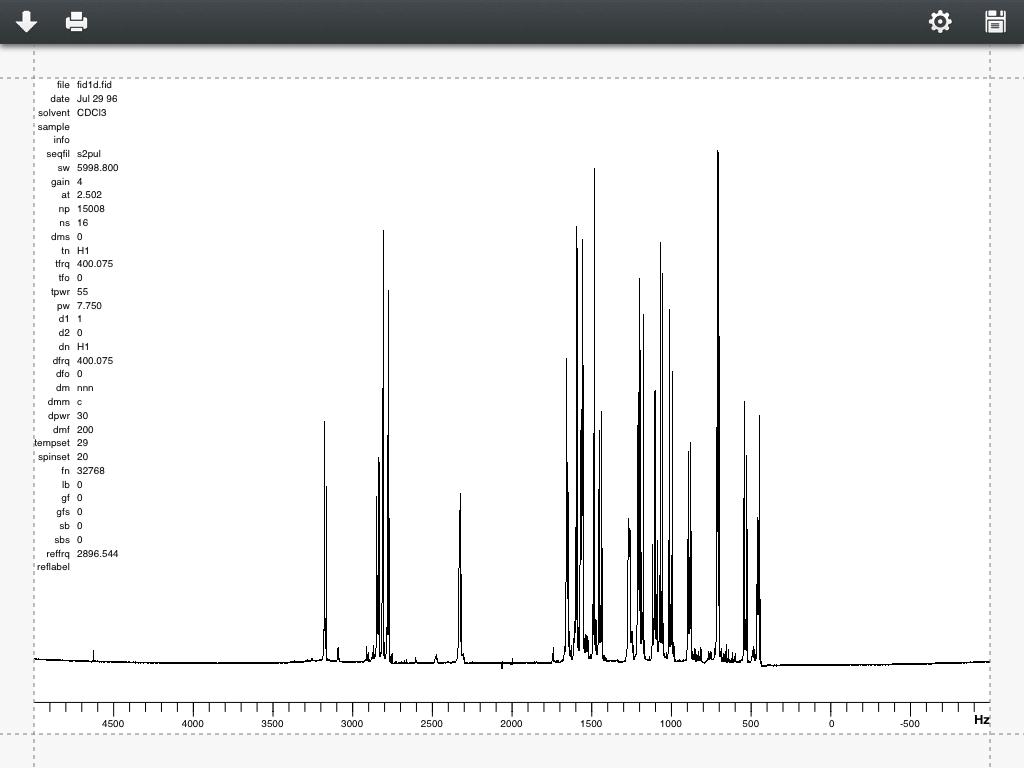The height and width of the screenshot is (768, 1024).
Task: Select the fn value 32768
Action: [91, 471]
